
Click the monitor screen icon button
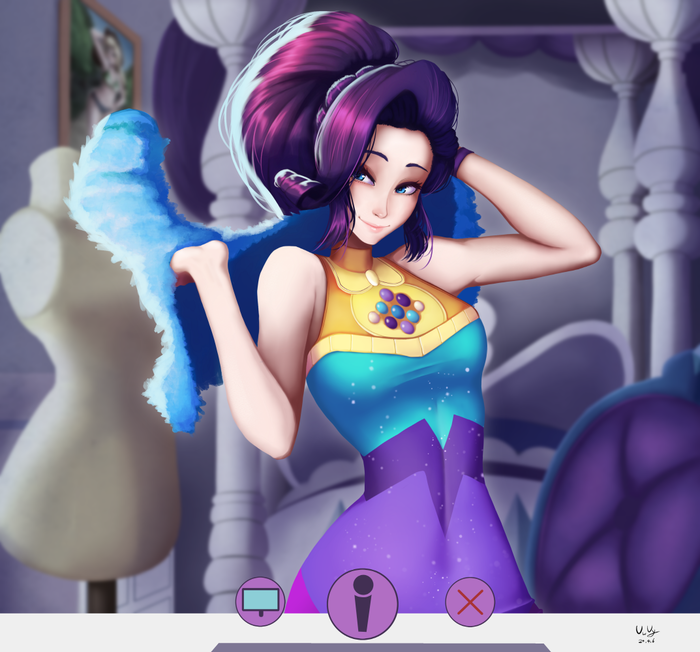(x=260, y=602)
